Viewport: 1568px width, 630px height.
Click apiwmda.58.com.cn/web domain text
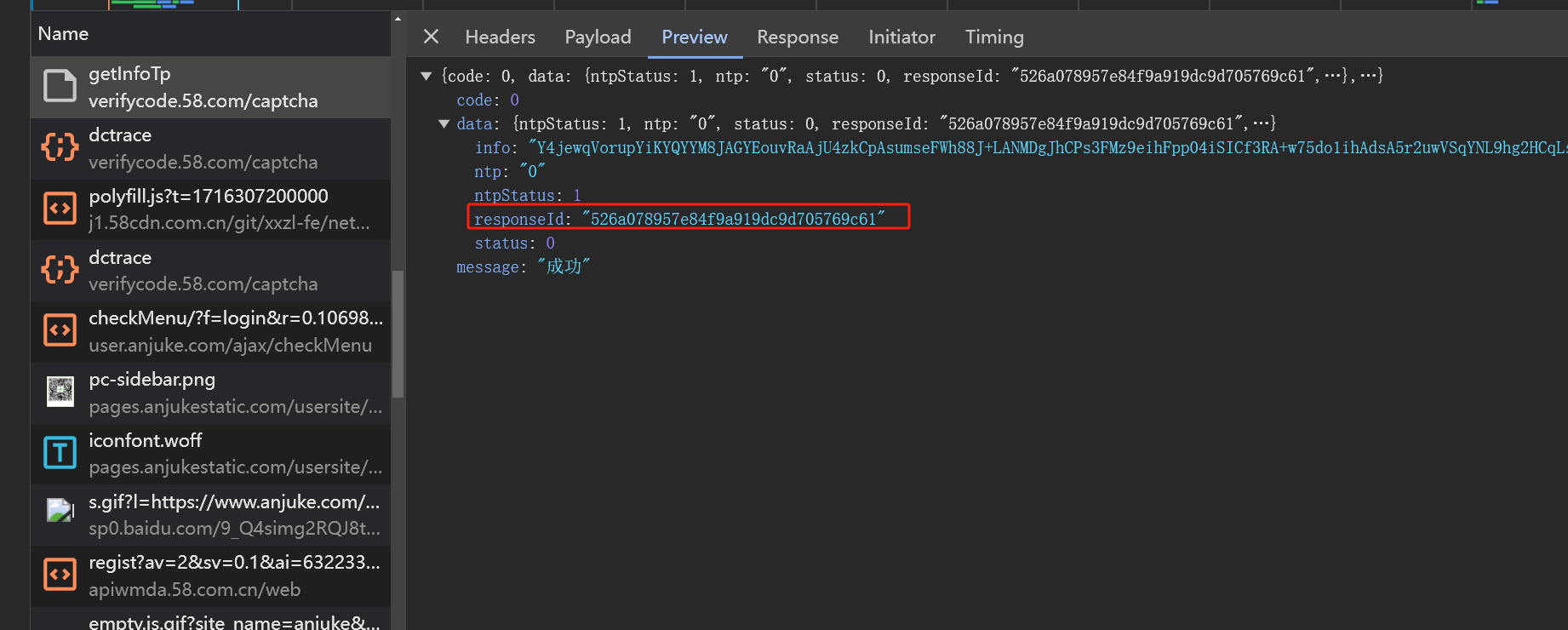(x=194, y=589)
